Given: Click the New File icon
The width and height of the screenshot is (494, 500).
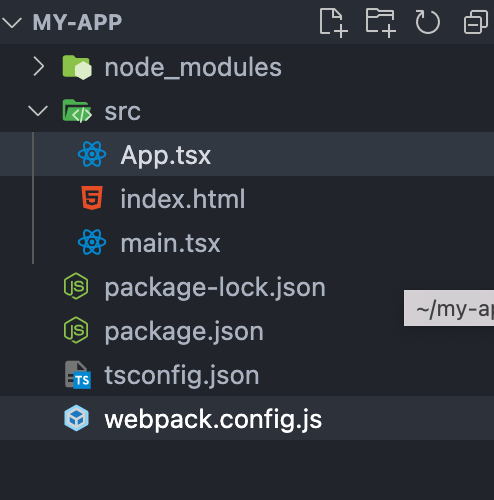Looking at the screenshot, I should coord(333,23).
